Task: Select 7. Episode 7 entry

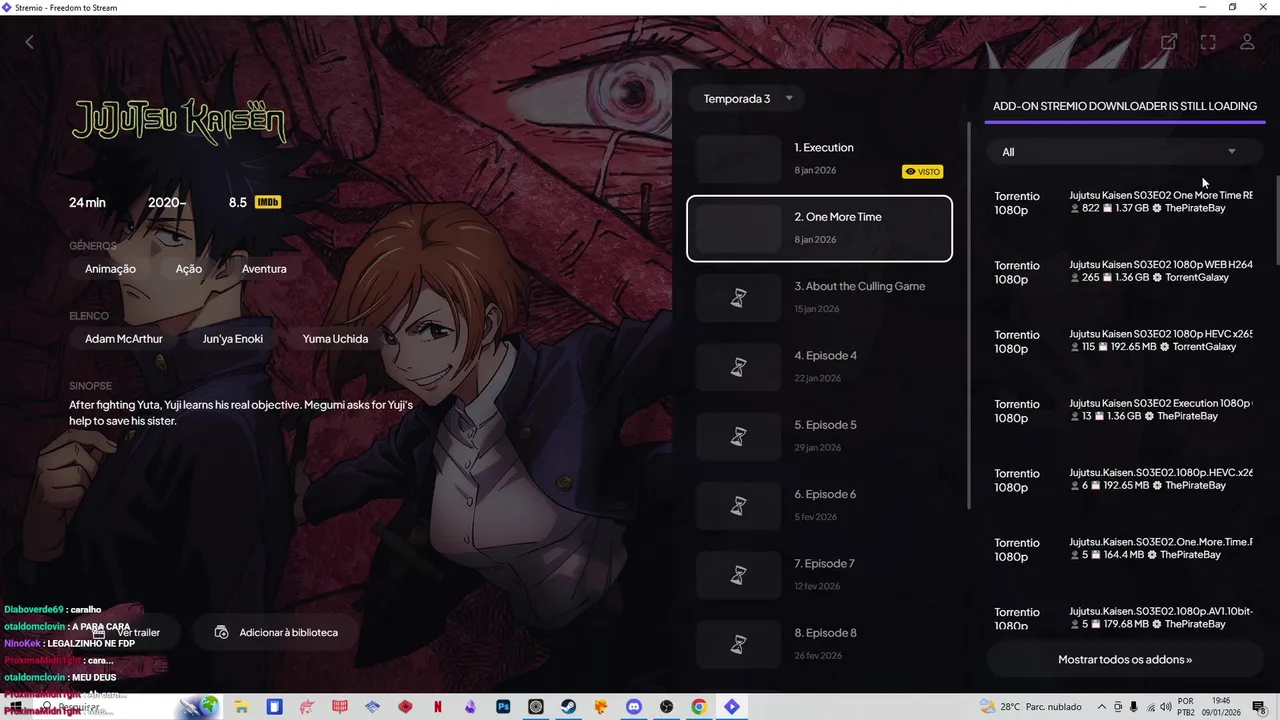Action: pos(820,575)
